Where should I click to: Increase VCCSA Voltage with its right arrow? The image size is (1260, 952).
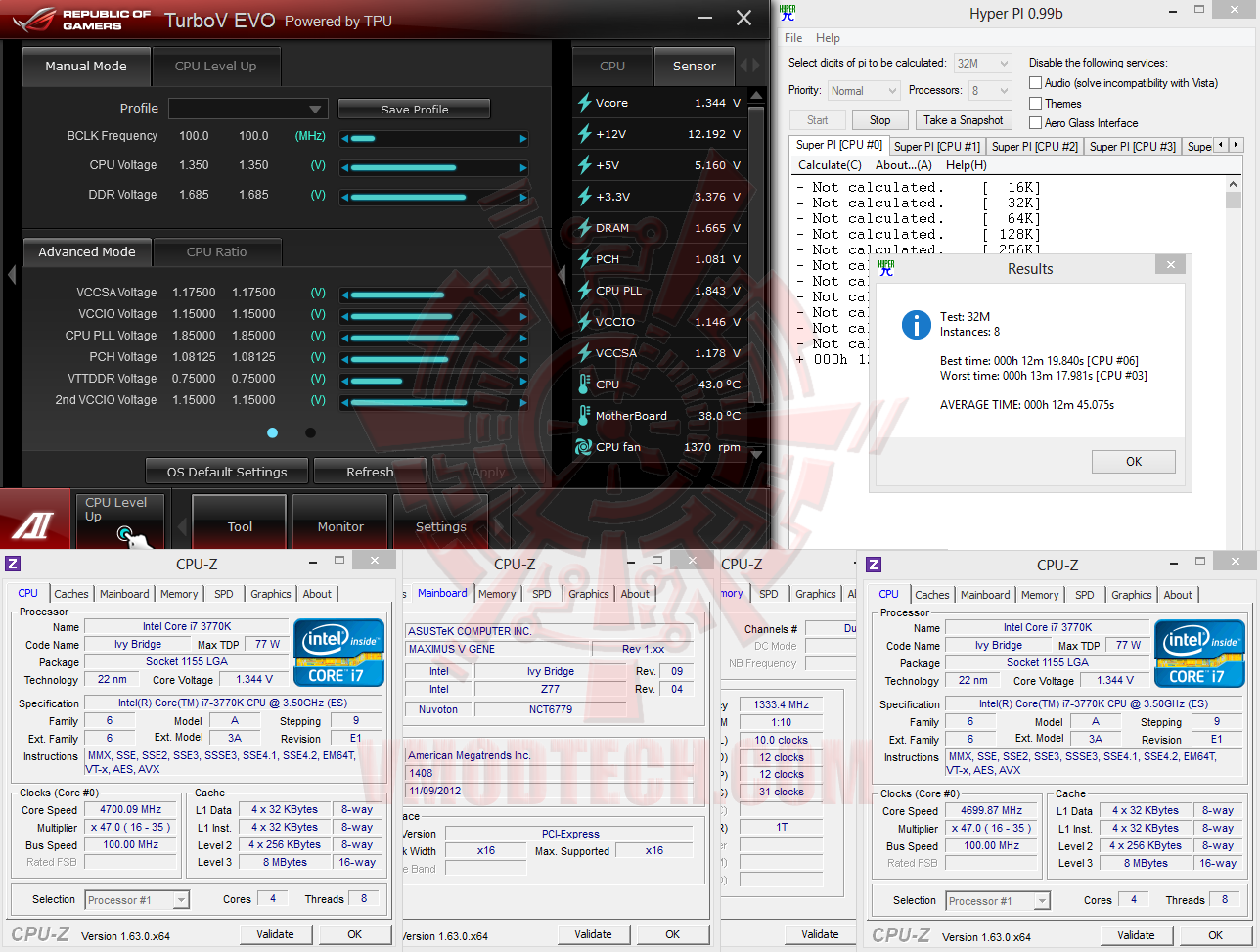pyautogui.click(x=523, y=295)
